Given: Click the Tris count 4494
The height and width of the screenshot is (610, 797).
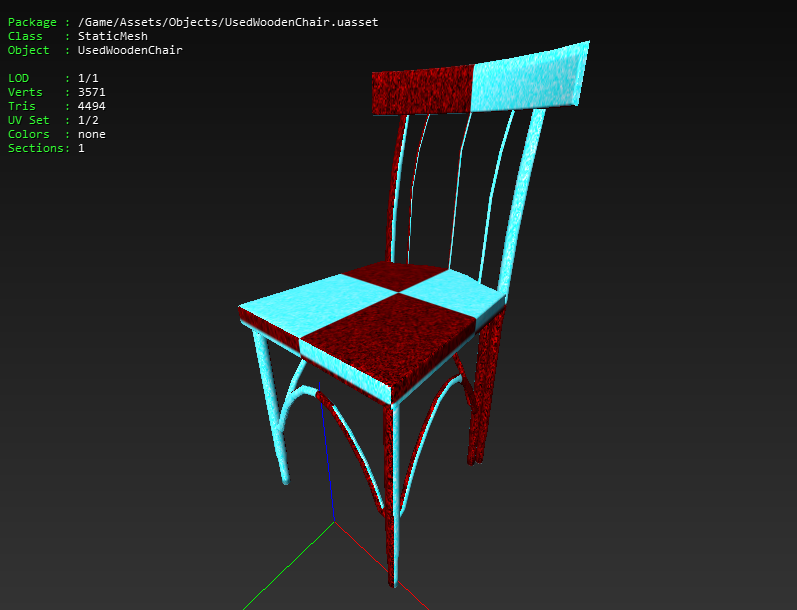Looking at the screenshot, I should point(91,106).
